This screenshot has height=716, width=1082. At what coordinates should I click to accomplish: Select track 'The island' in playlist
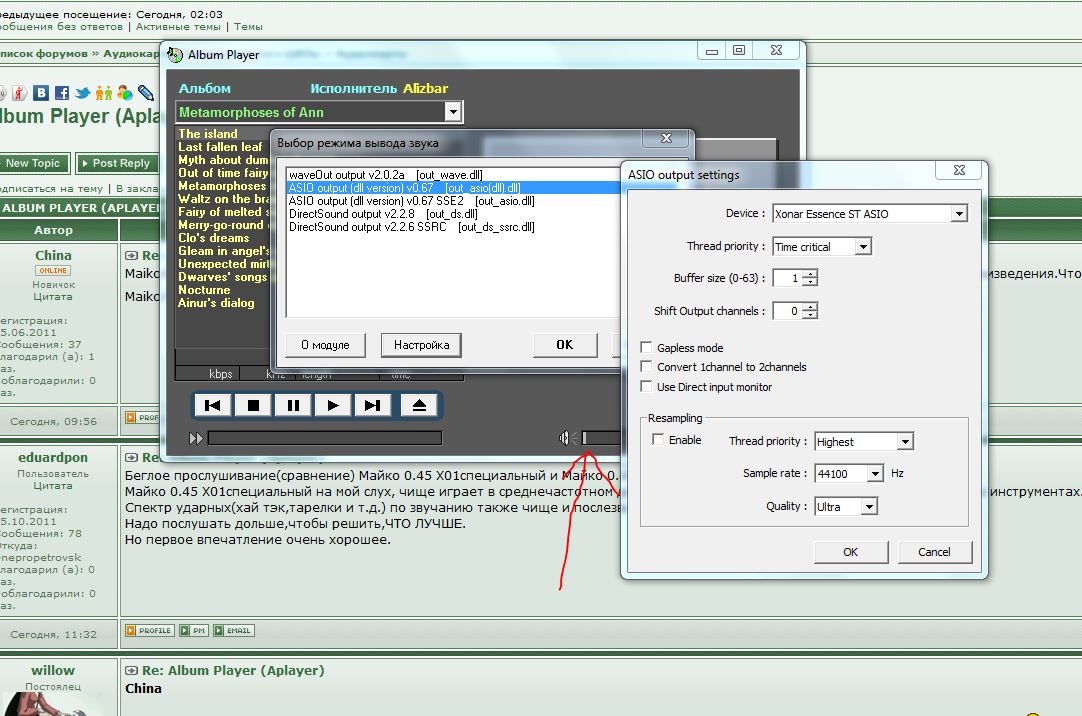click(208, 134)
